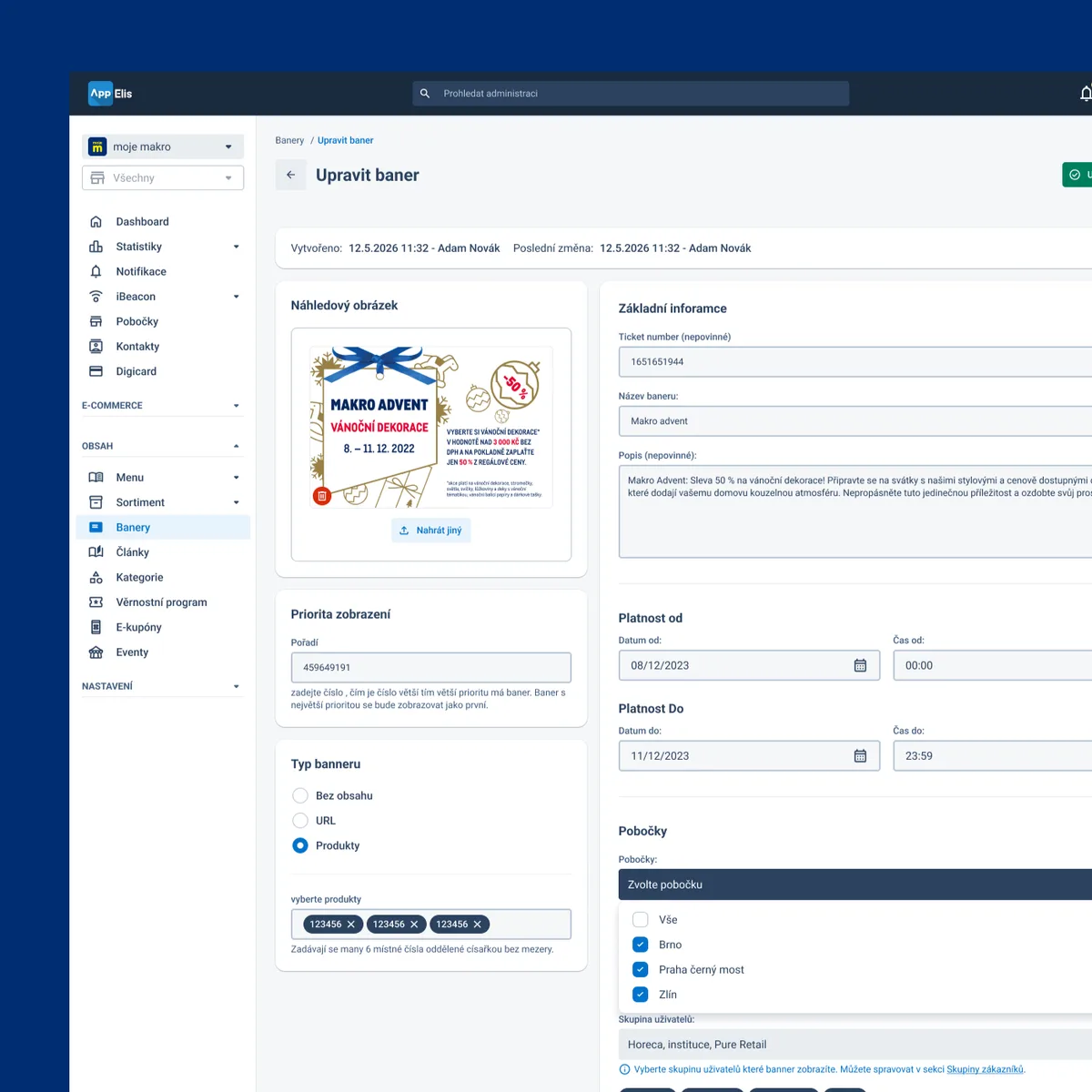1092x1092 pixels.
Task: Remove the second 123456 product tag
Action: point(414,925)
